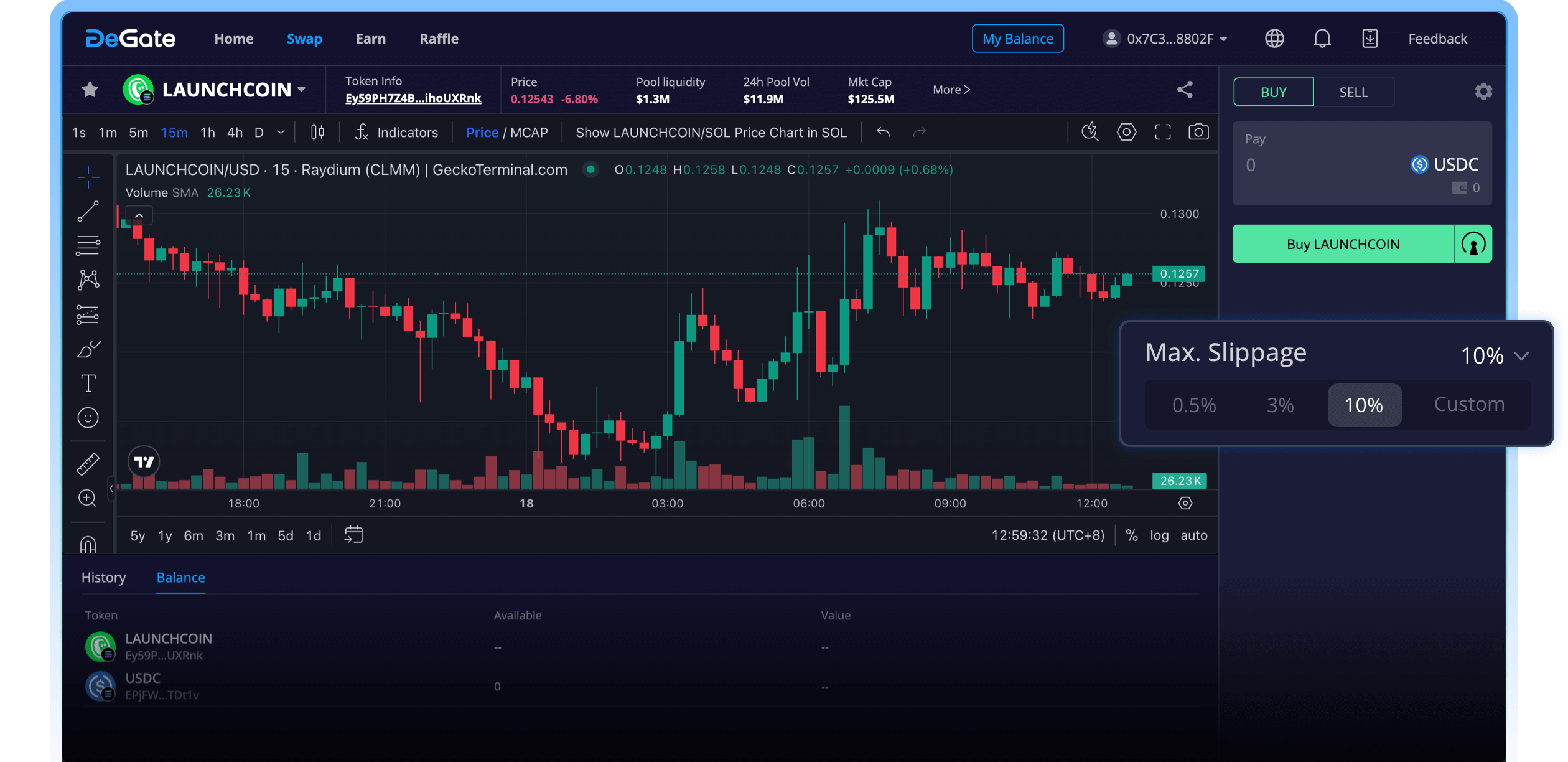Image resolution: width=1568 pixels, height=762 pixels.
Task: Select 5d date range
Action: click(x=286, y=535)
